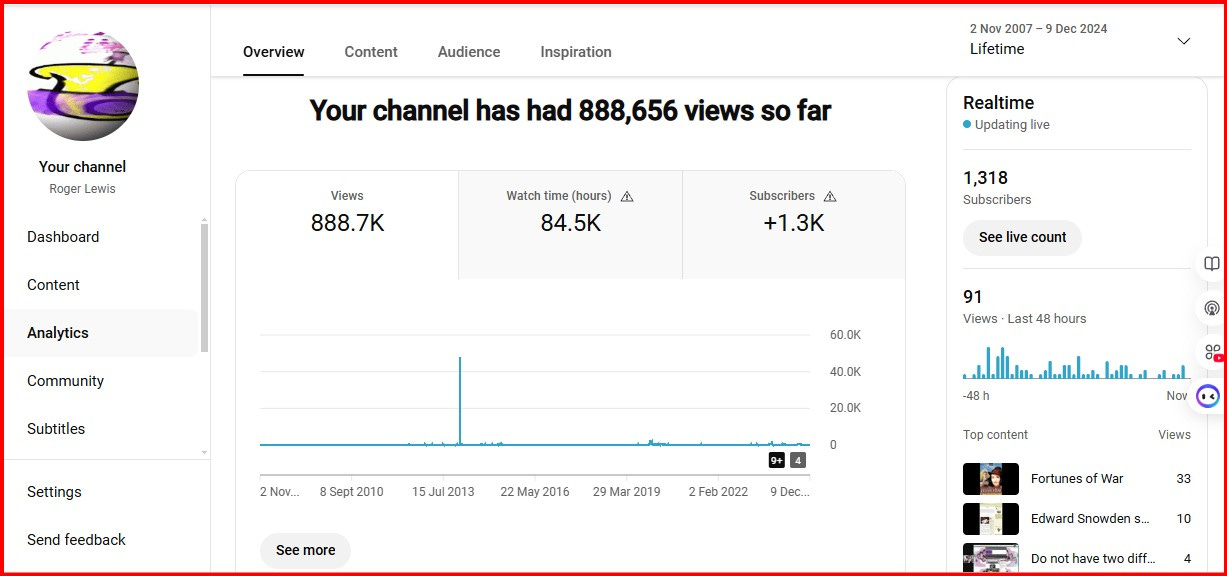Click the sidebar vertical scrollbar
Viewport: 1227px width, 576px height.
click(205, 288)
